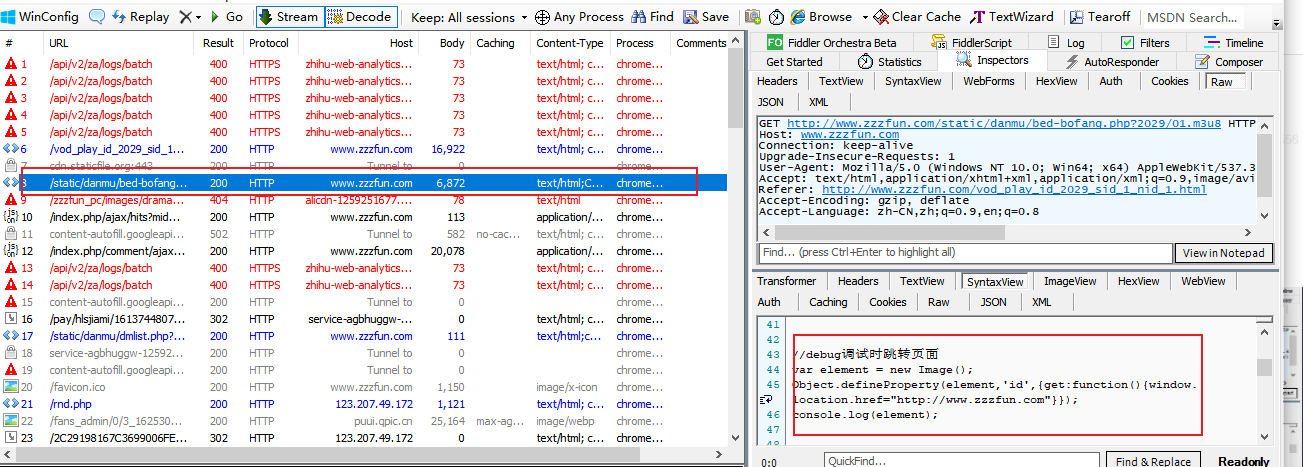Save sessions with Save button
Image resolution: width=1303 pixels, height=467 pixels.
[x=706, y=17]
